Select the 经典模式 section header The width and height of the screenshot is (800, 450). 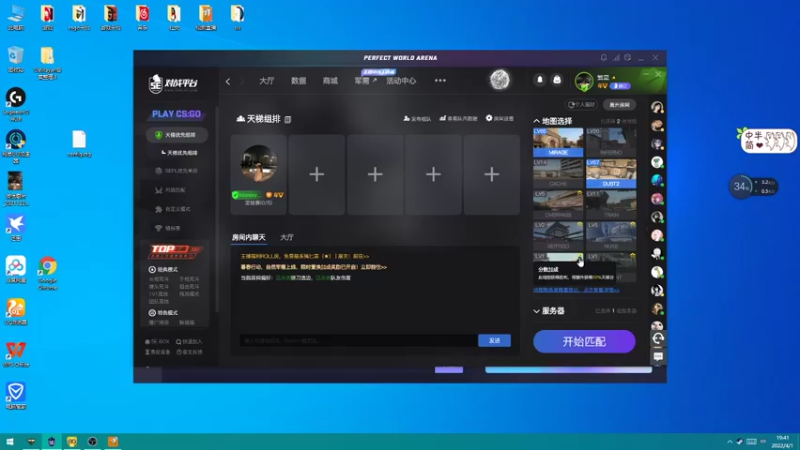pos(163,269)
